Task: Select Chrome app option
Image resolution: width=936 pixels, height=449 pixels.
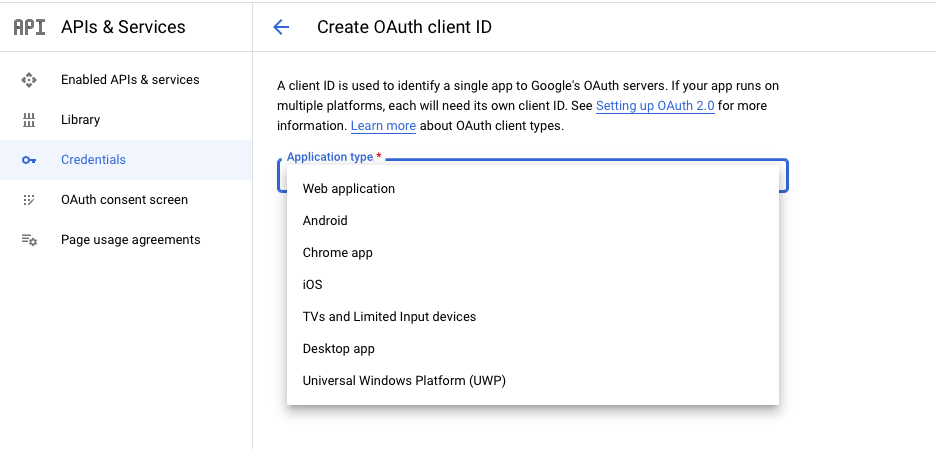Action: [x=533, y=253]
